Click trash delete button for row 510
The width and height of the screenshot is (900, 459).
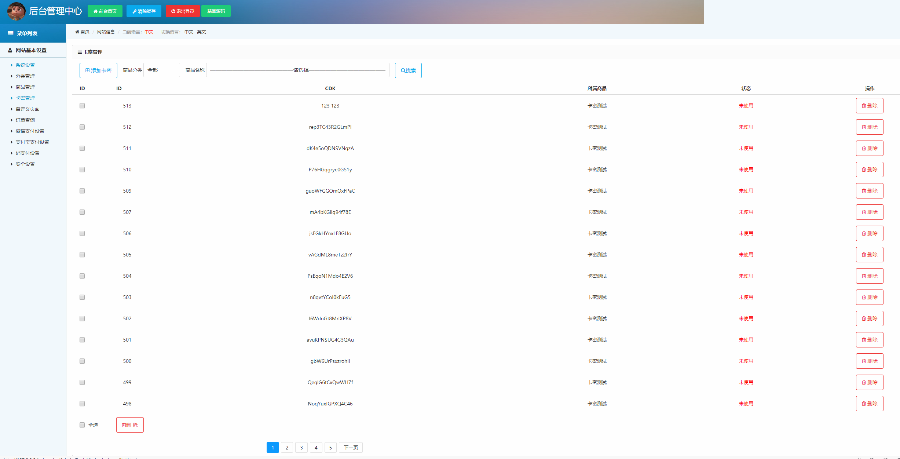pyautogui.click(x=870, y=169)
